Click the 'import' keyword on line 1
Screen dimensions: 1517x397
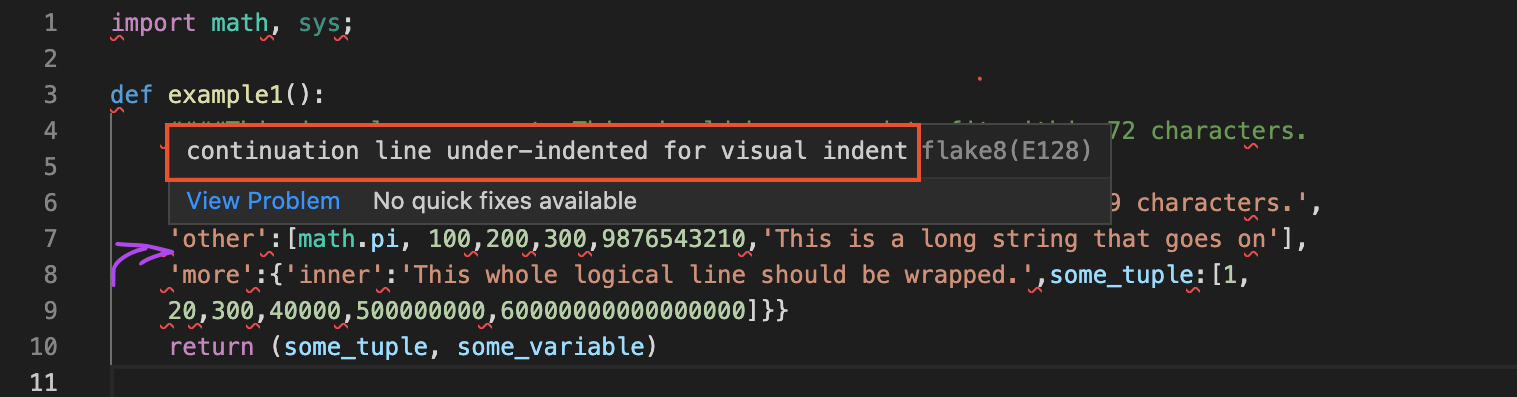coord(153,23)
